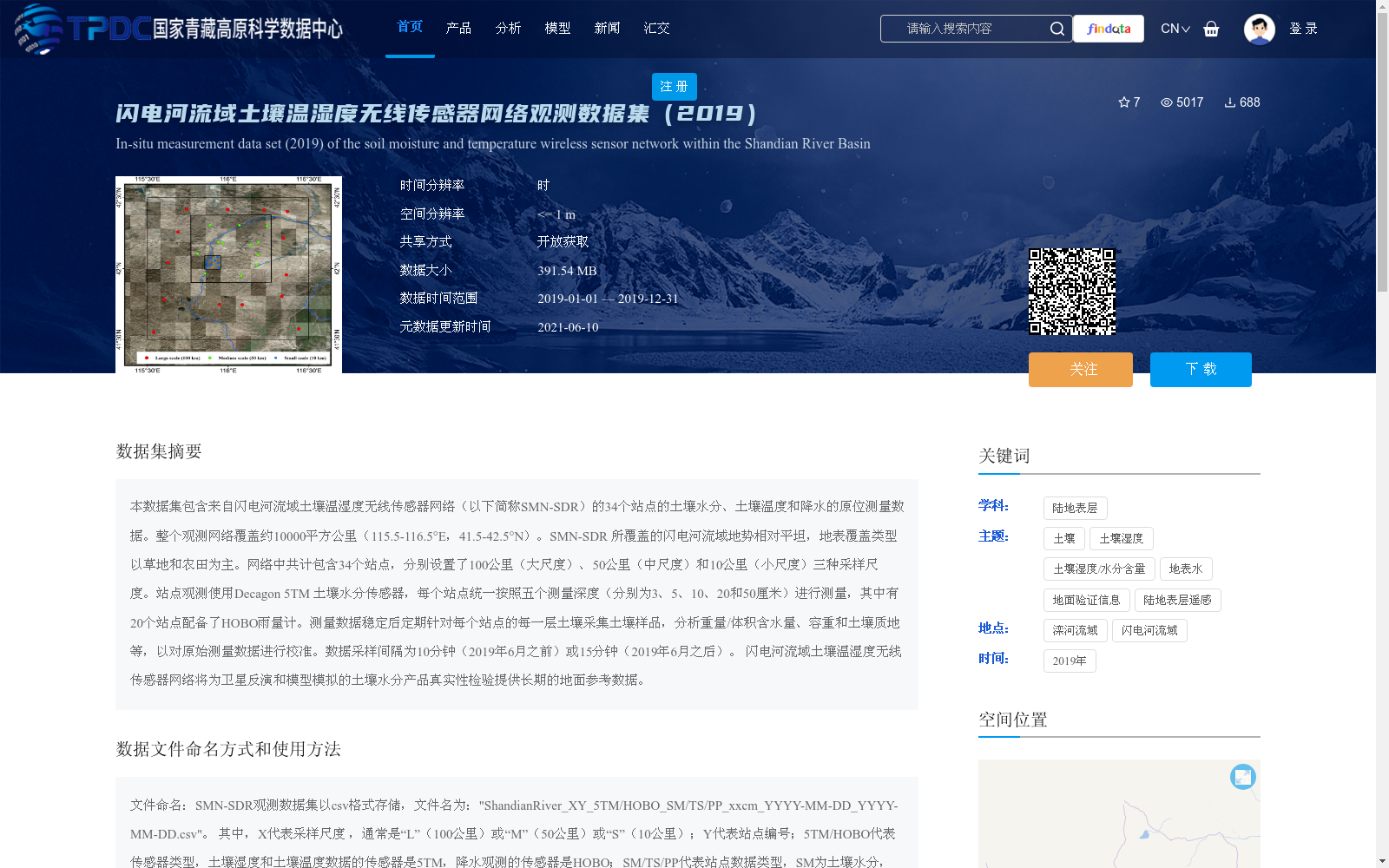
Task: Click the spatial location map area
Action: click(x=1119, y=814)
